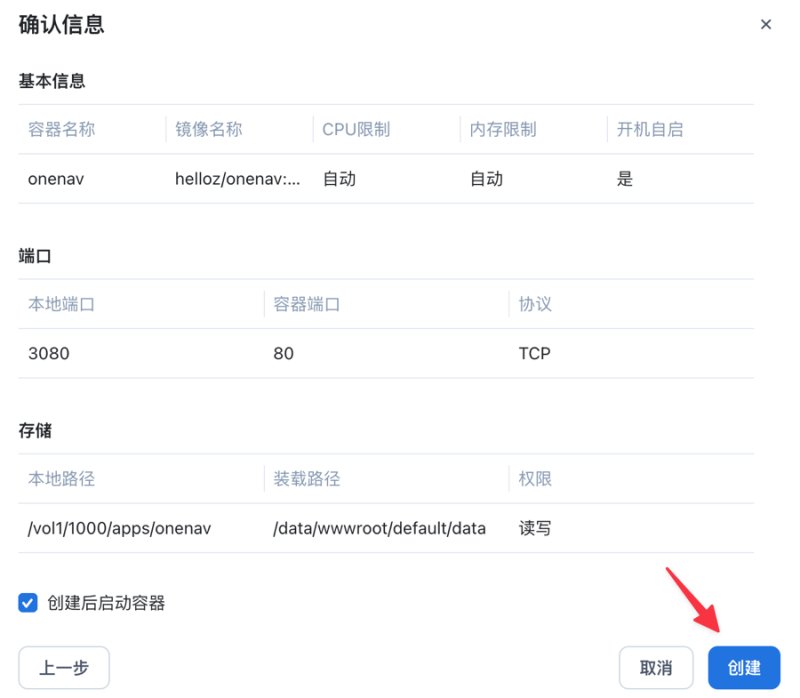Click the image name helloz/onenav:... cell
This screenshot has width=800, height=698.
click(x=238, y=179)
